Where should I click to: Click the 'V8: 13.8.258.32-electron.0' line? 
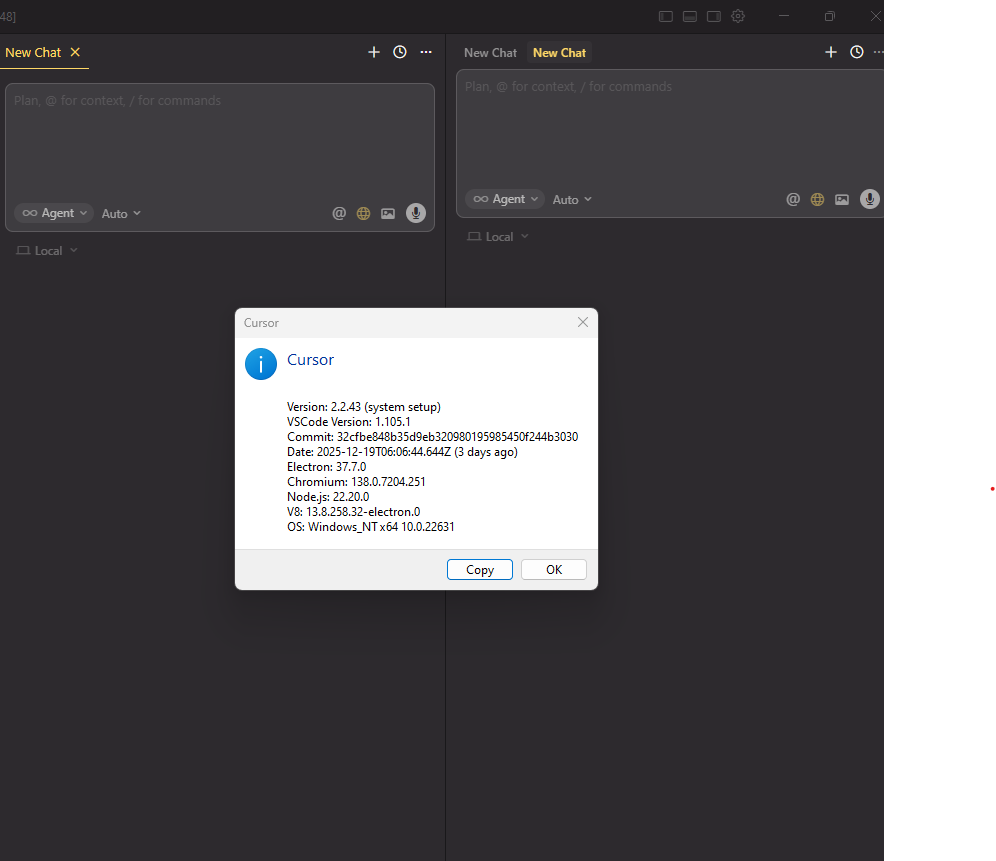point(354,512)
